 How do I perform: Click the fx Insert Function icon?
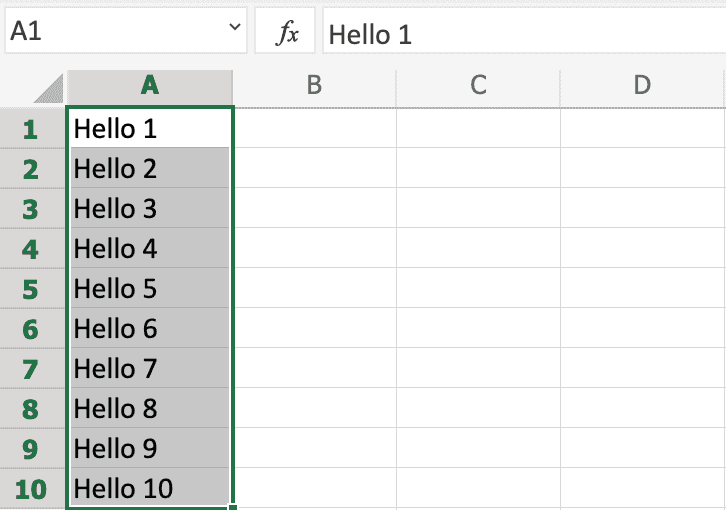pyautogui.click(x=287, y=34)
